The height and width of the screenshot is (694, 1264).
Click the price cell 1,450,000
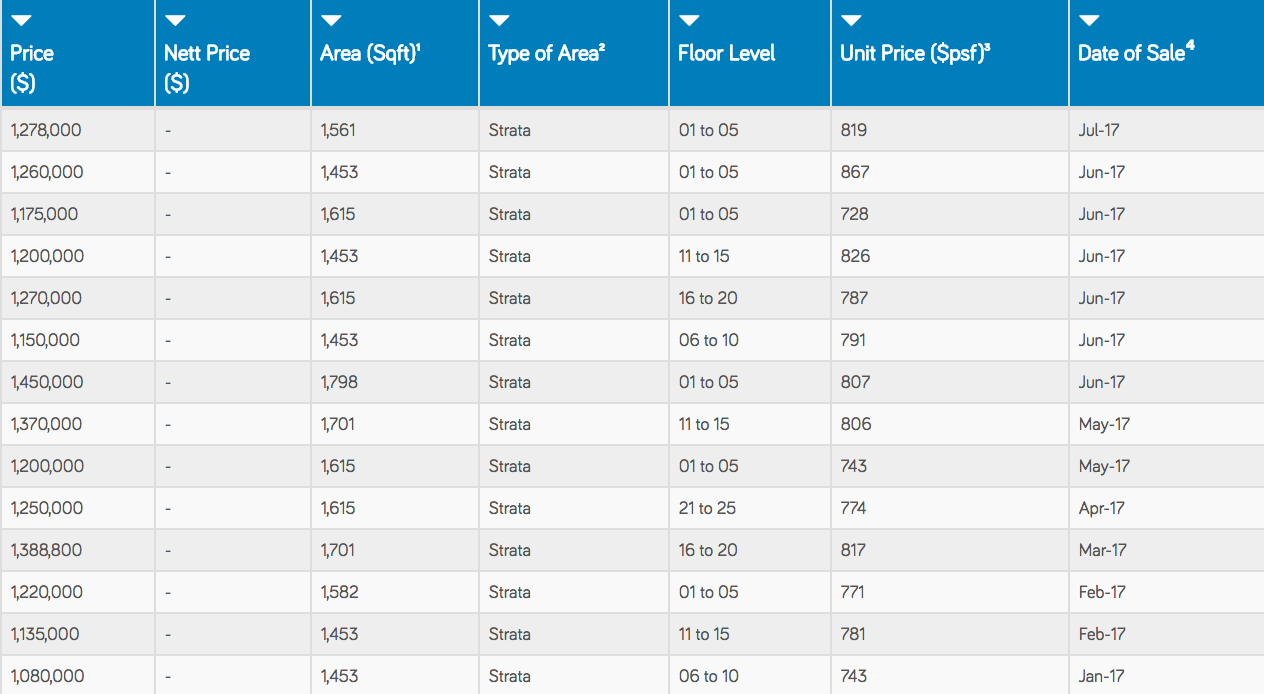point(47,382)
